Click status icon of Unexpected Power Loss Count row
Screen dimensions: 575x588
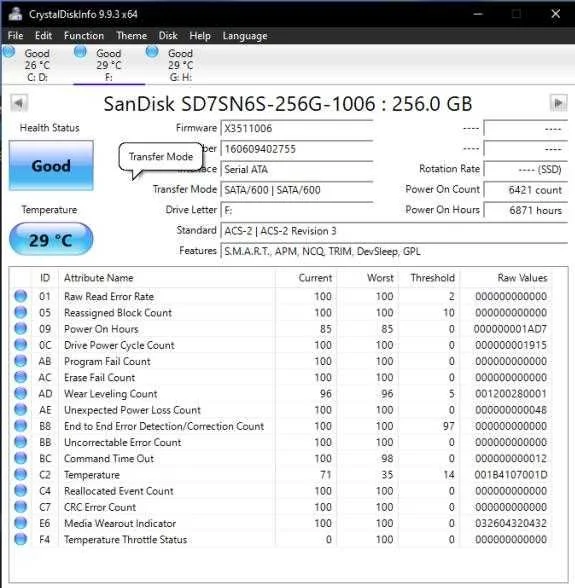click(x=21, y=410)
